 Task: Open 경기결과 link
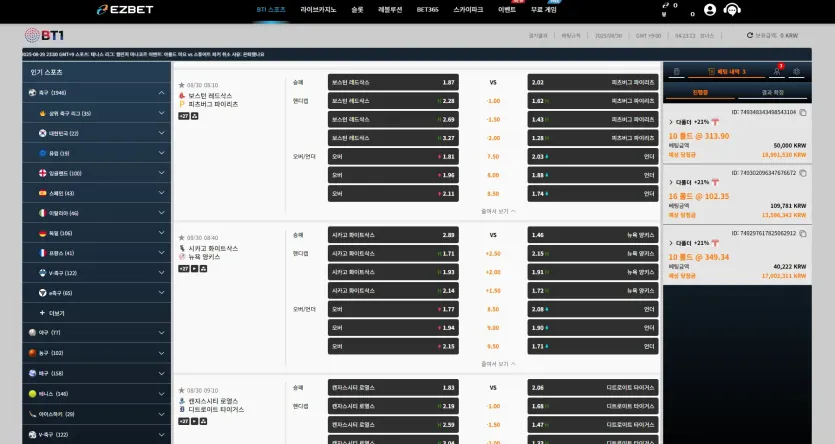(x=538, y=36)
